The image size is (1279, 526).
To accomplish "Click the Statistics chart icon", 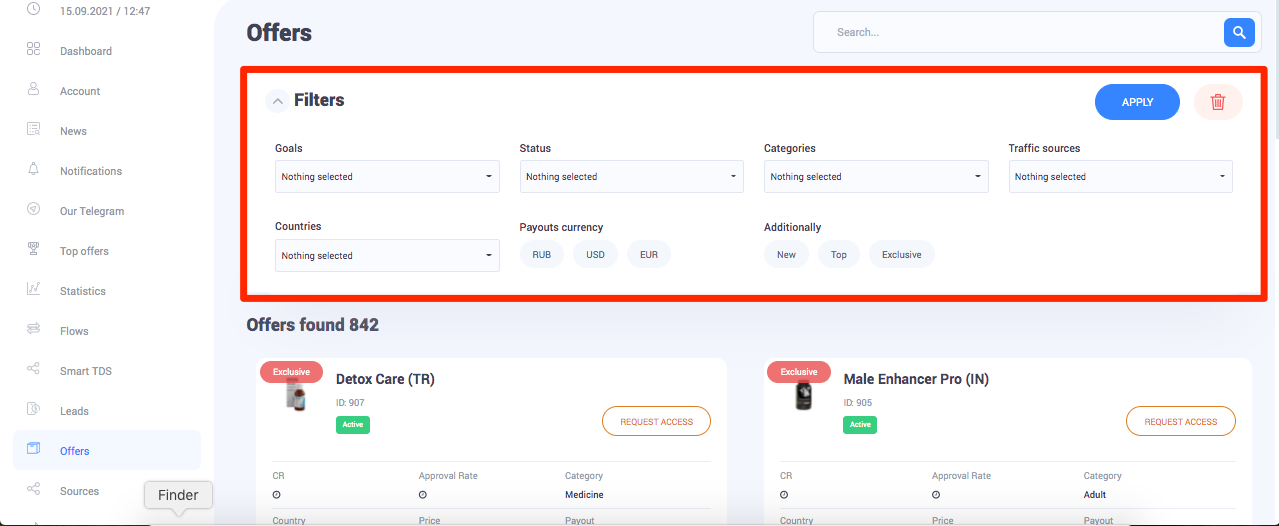I will [x=33, y=289].
